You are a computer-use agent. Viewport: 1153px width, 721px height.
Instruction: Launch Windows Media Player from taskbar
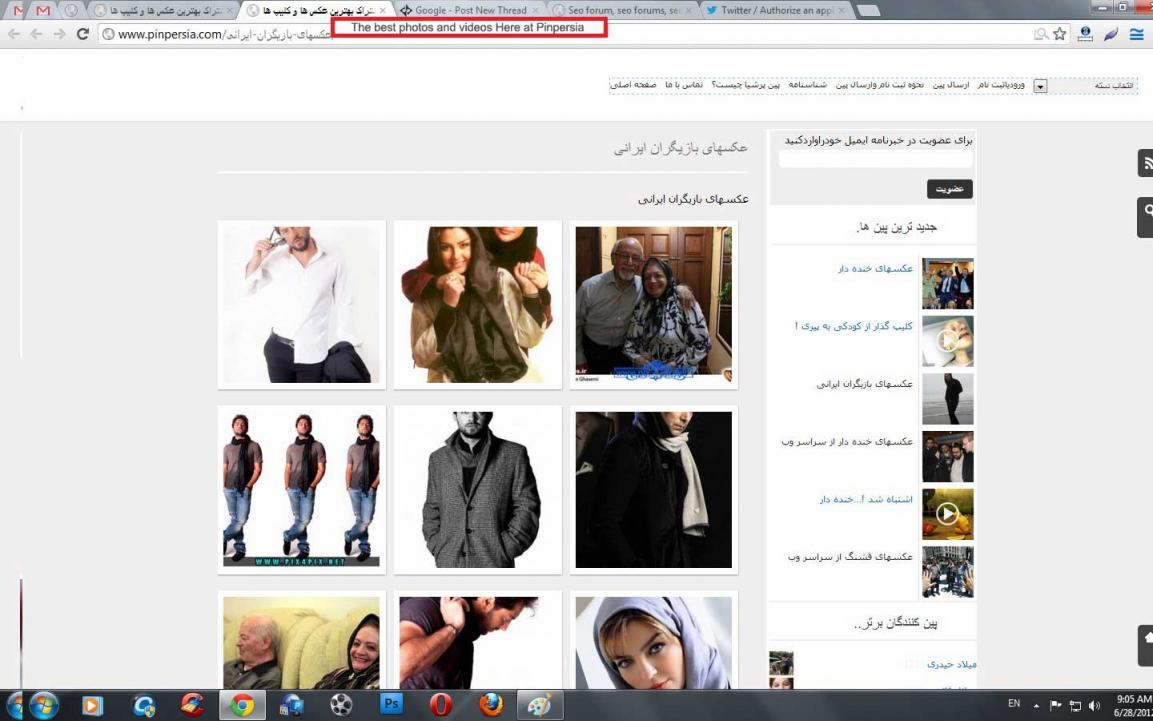pyautogui.click(x=92, y=706)
